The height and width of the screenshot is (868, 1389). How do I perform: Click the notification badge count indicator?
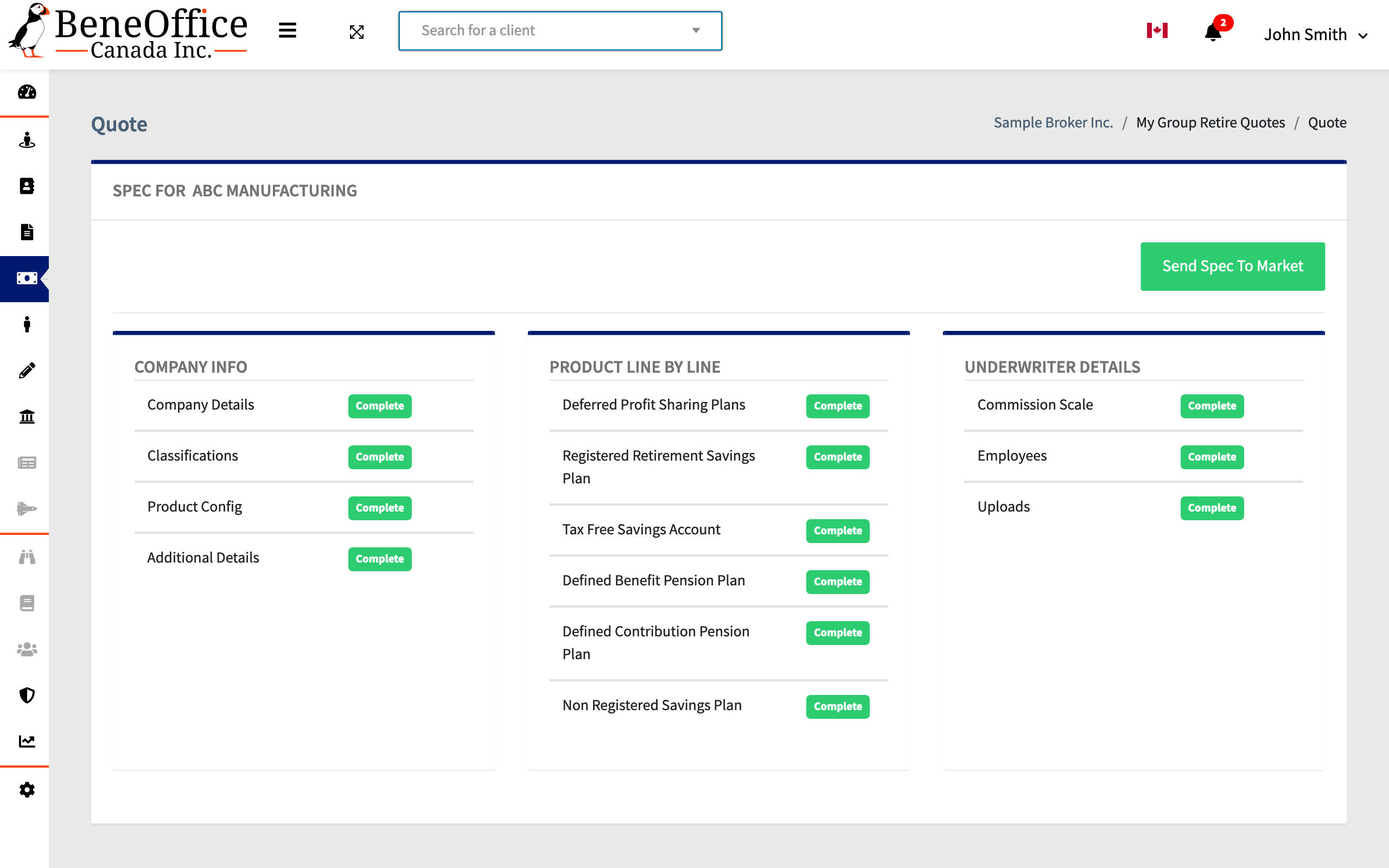coord(1223,22)
